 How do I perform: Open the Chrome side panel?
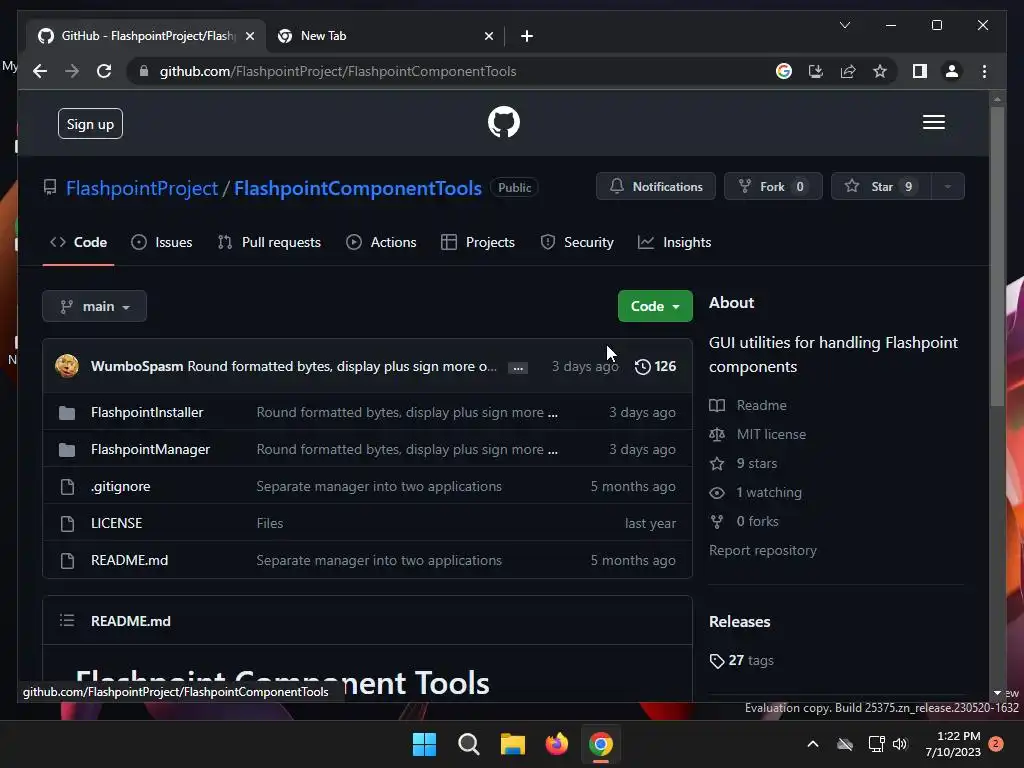(920, 71)
